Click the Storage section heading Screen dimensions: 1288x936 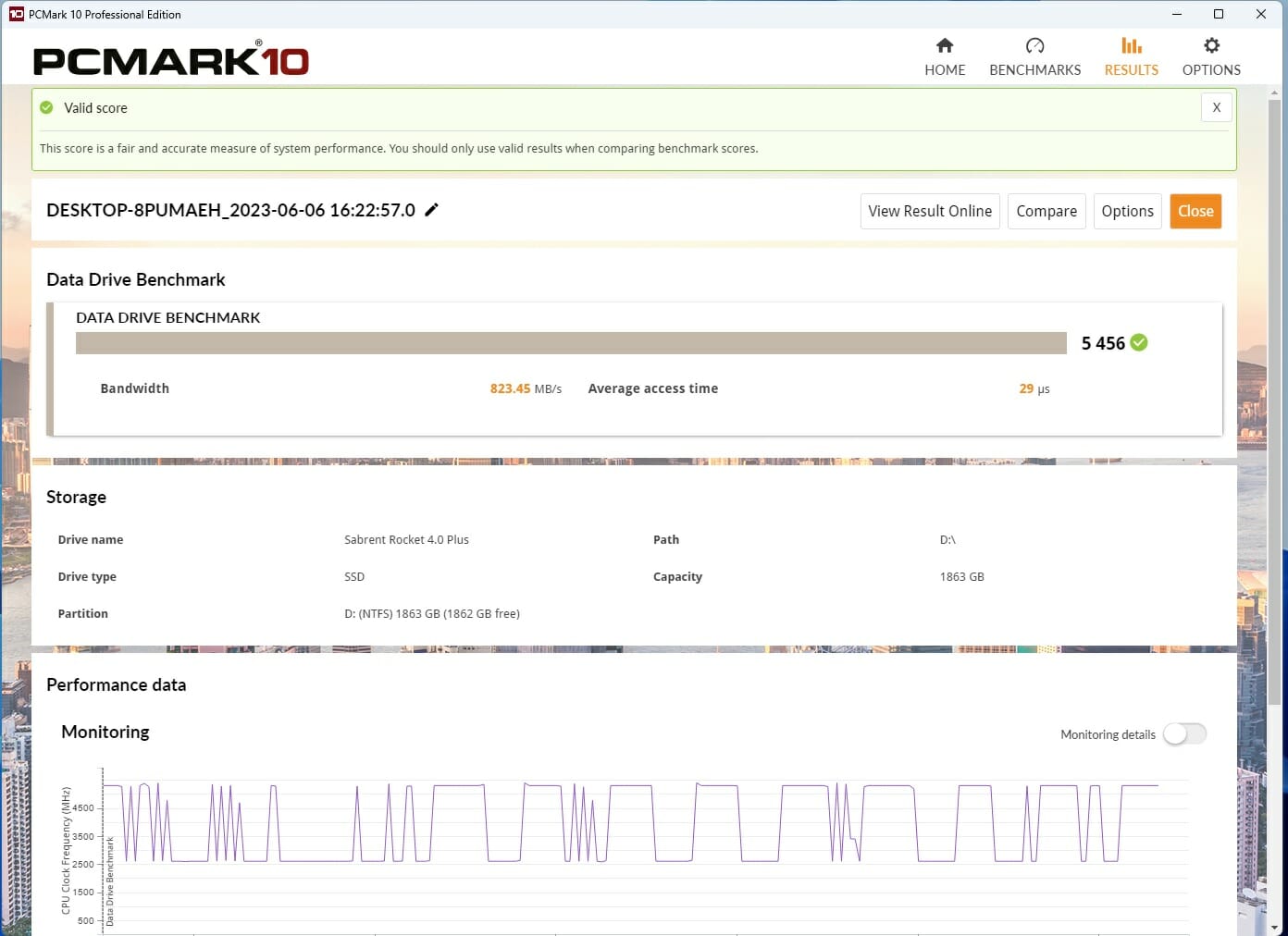click(x=76, y=498)
